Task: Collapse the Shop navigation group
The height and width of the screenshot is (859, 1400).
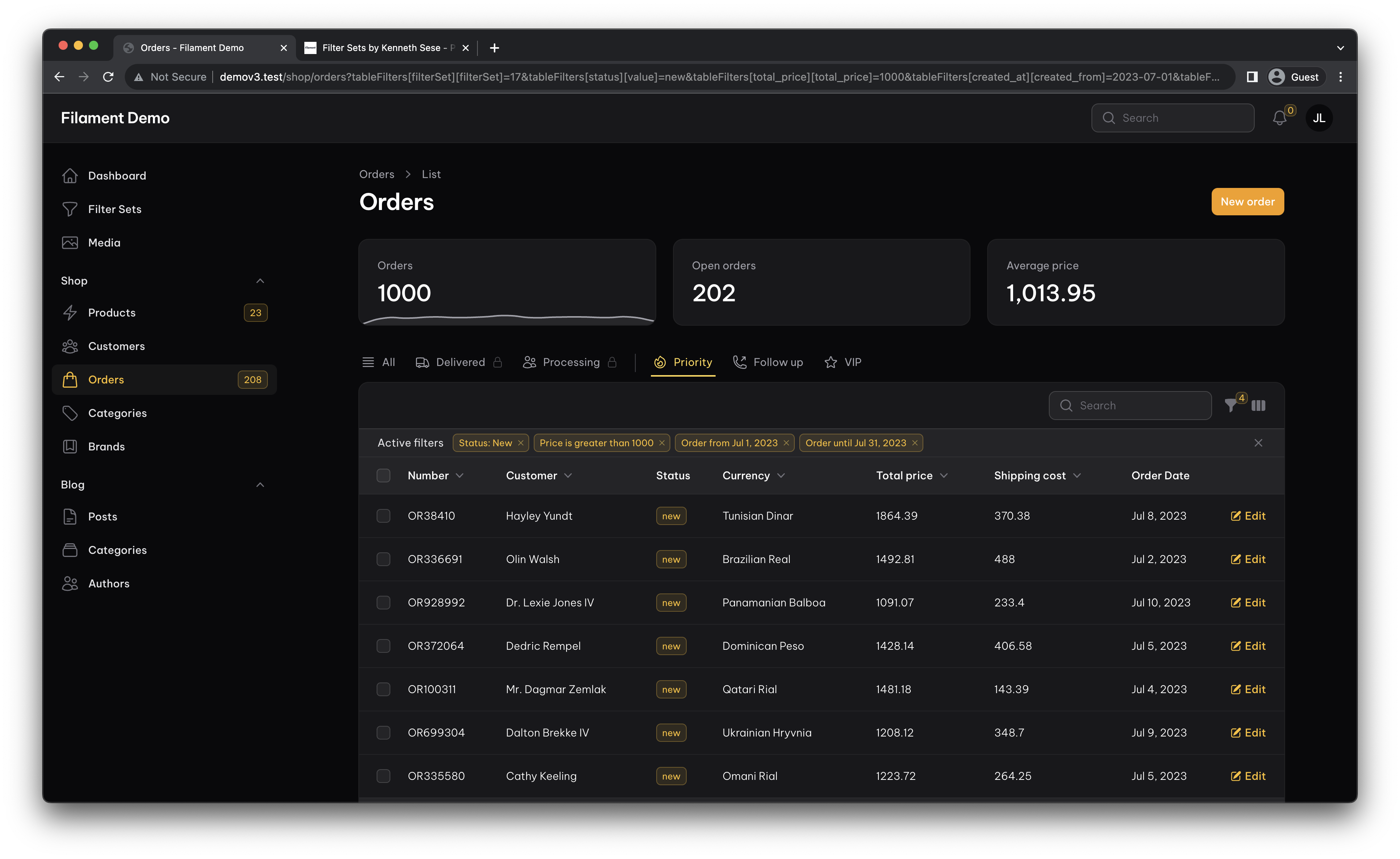Action: pos(260,281)
